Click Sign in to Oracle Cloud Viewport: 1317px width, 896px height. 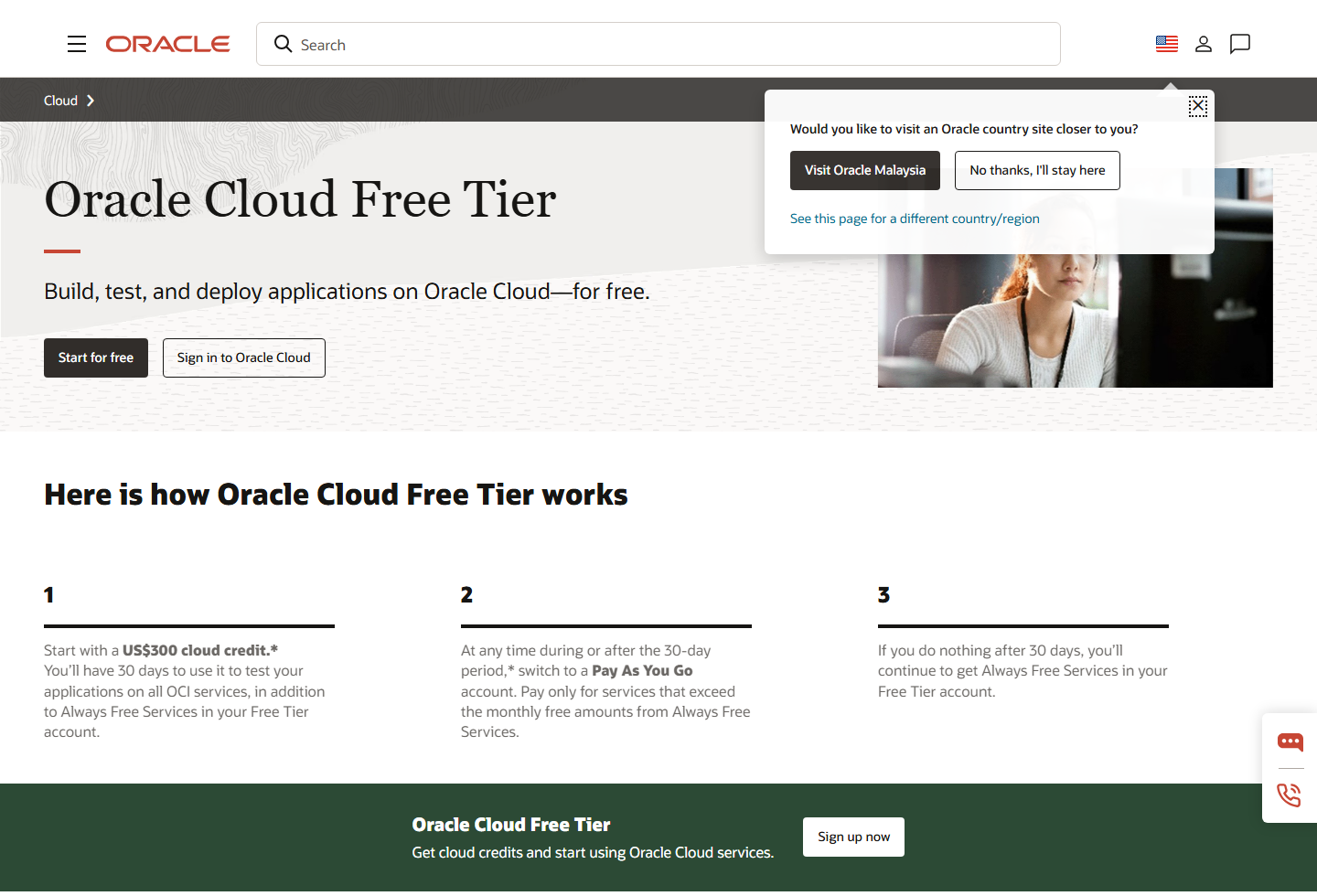coord(244,357)
